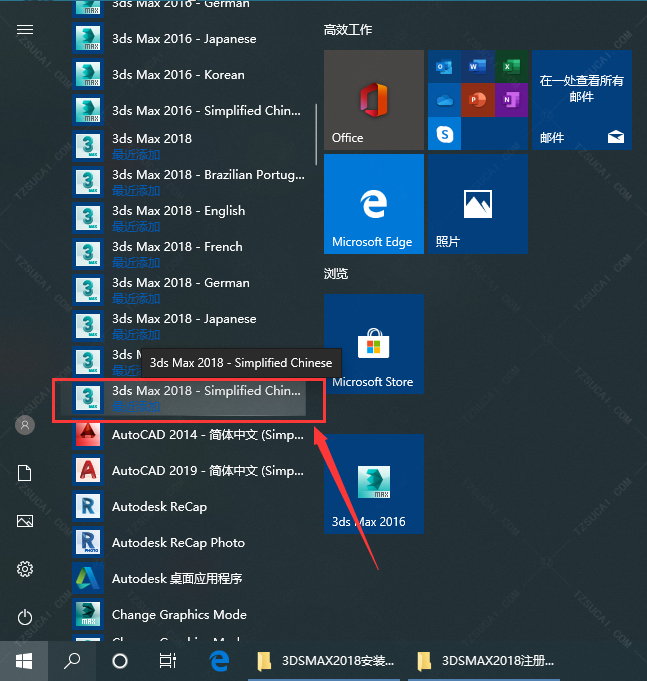Open the Office tile
647x681 pixels.
[x=374, y=100]
